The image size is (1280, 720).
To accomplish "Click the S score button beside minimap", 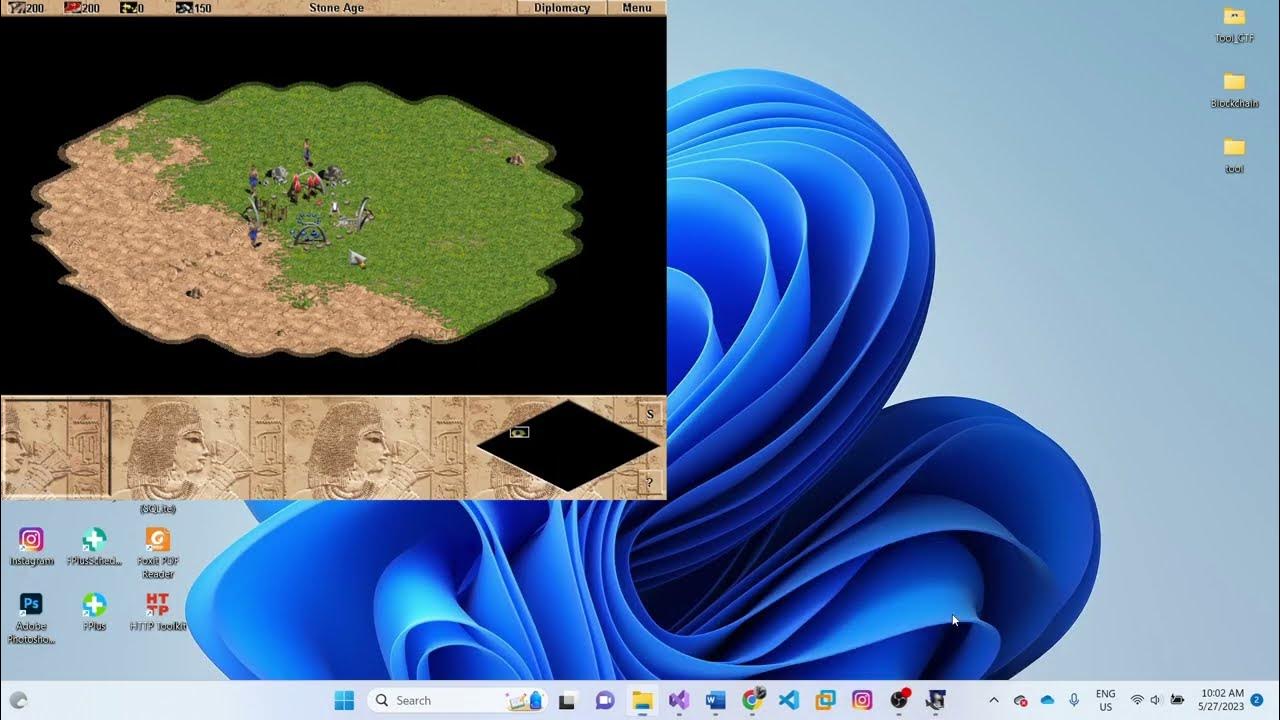I will coord(650,414).
